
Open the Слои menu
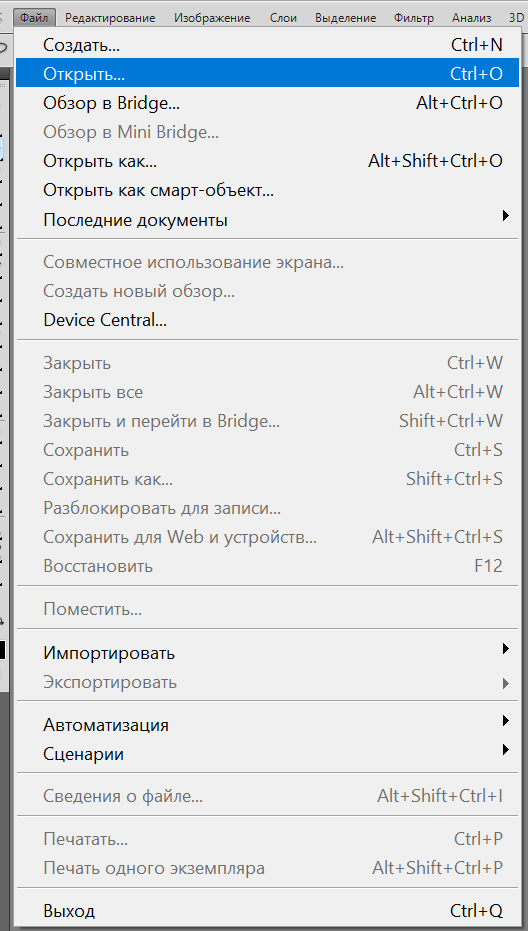(x=283, y=18)
